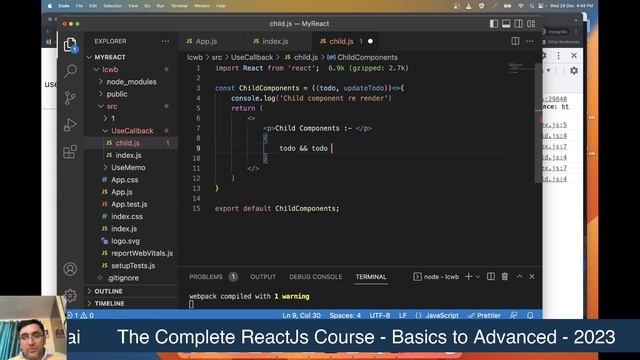Click the editor minimap preview

(520, 69)
